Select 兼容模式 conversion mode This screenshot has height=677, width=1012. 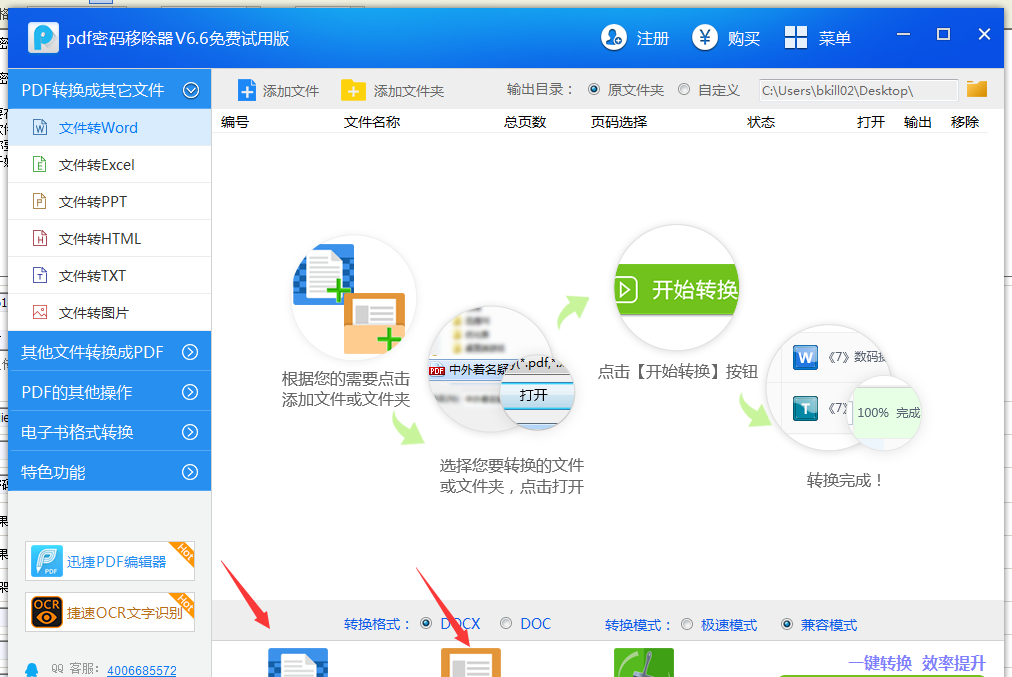[x=787, y=624]
